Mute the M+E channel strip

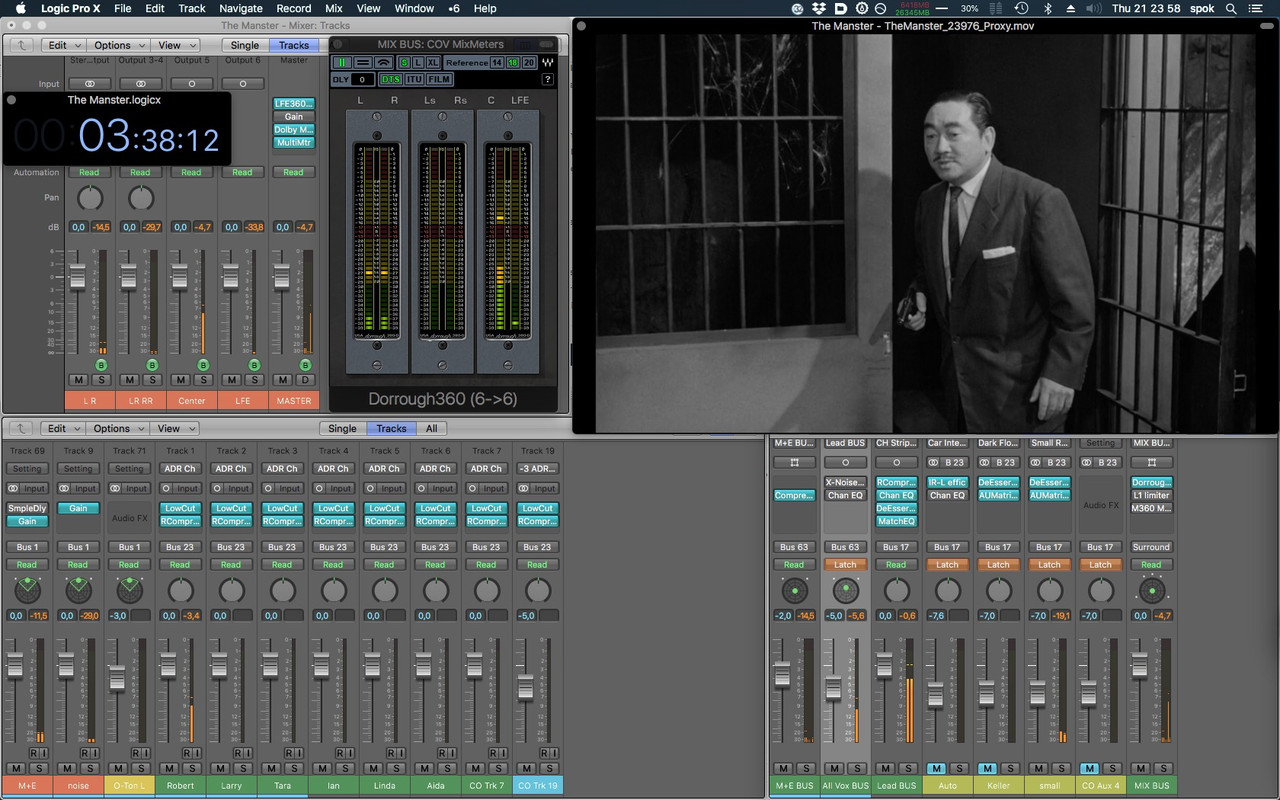[15, 768]
